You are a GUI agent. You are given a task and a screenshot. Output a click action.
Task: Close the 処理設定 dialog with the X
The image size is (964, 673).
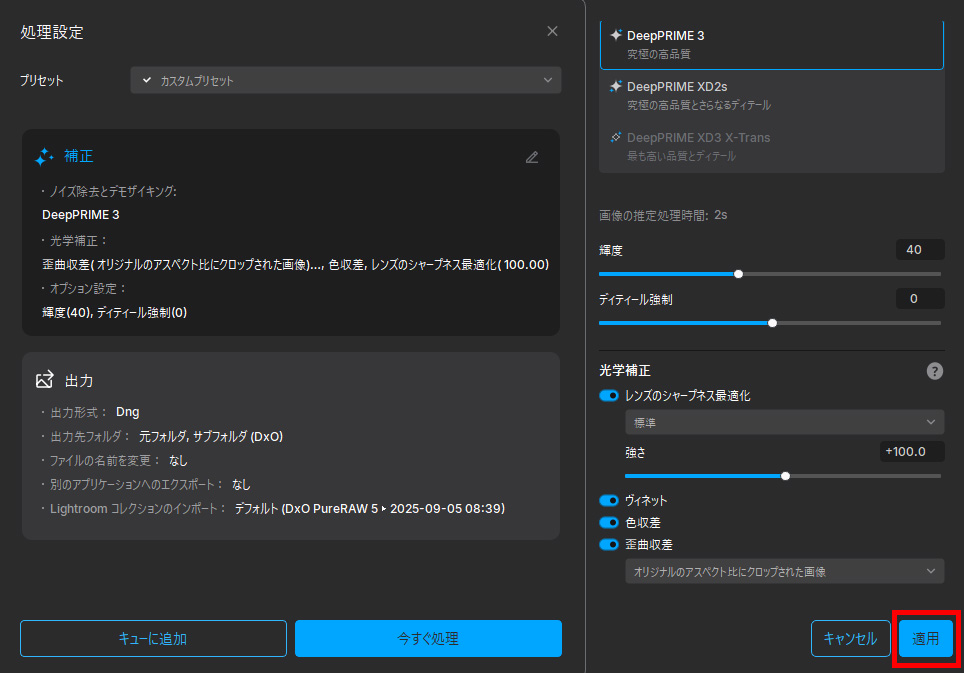(552, 31)
